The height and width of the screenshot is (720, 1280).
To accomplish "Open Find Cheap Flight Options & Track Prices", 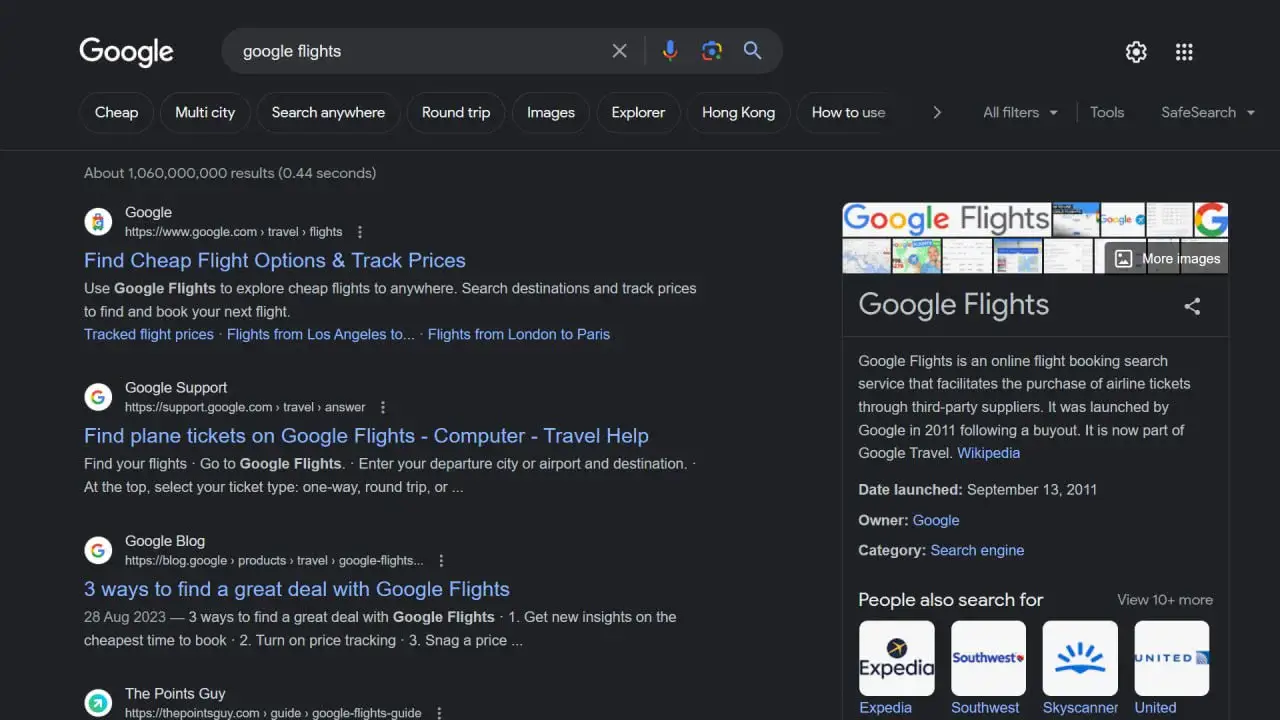I will click(275, 260).
